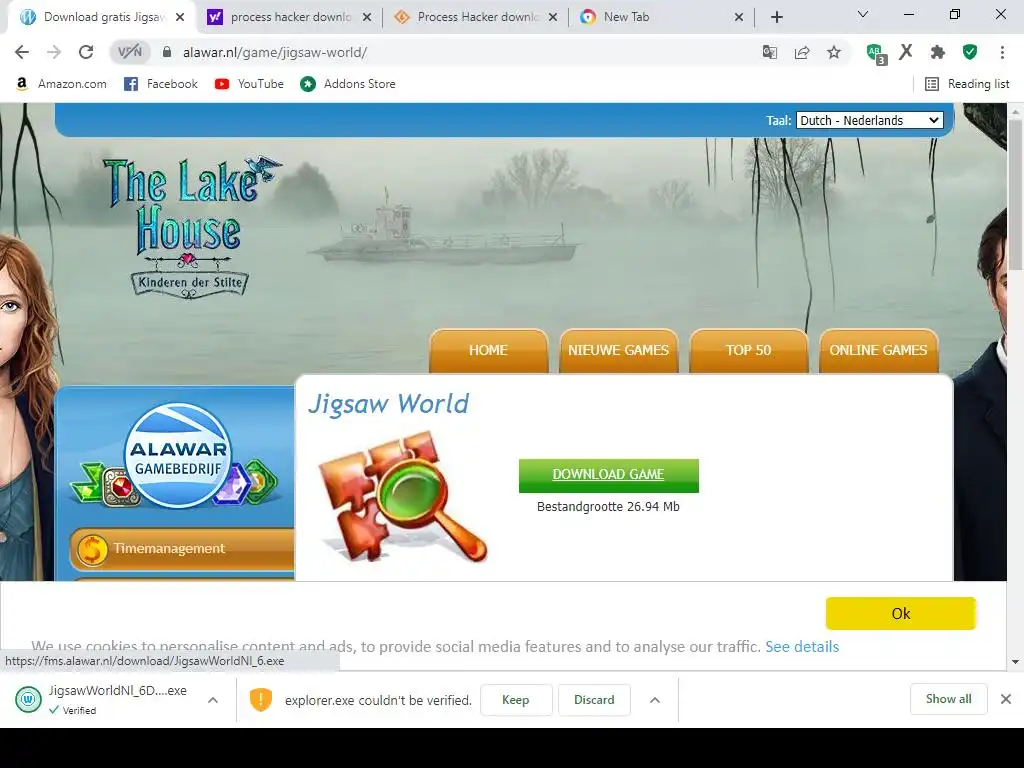Click the address bar URL

point(275,52)
